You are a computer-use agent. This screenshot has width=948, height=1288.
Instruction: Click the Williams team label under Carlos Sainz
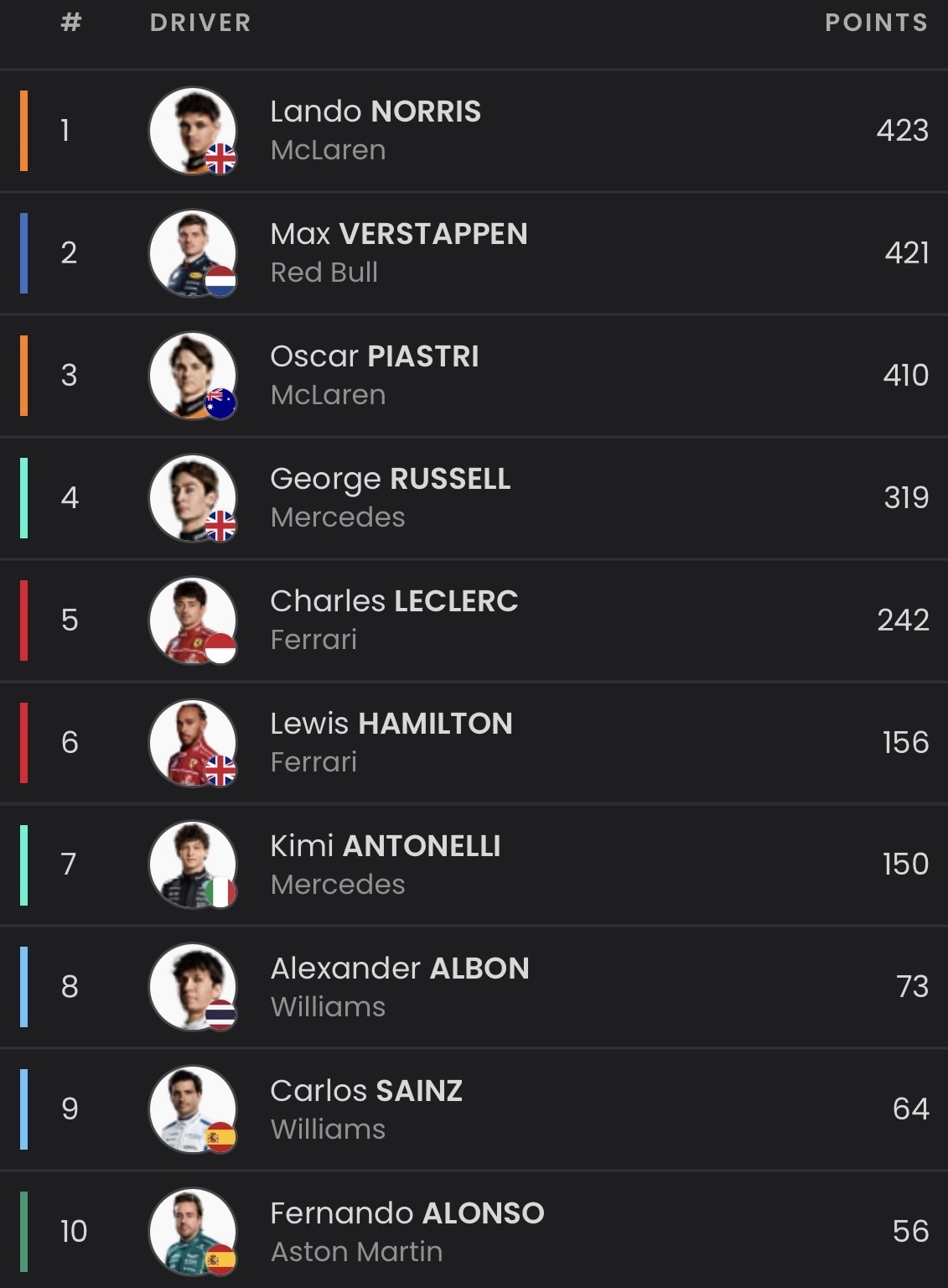tap(328, 1130)
